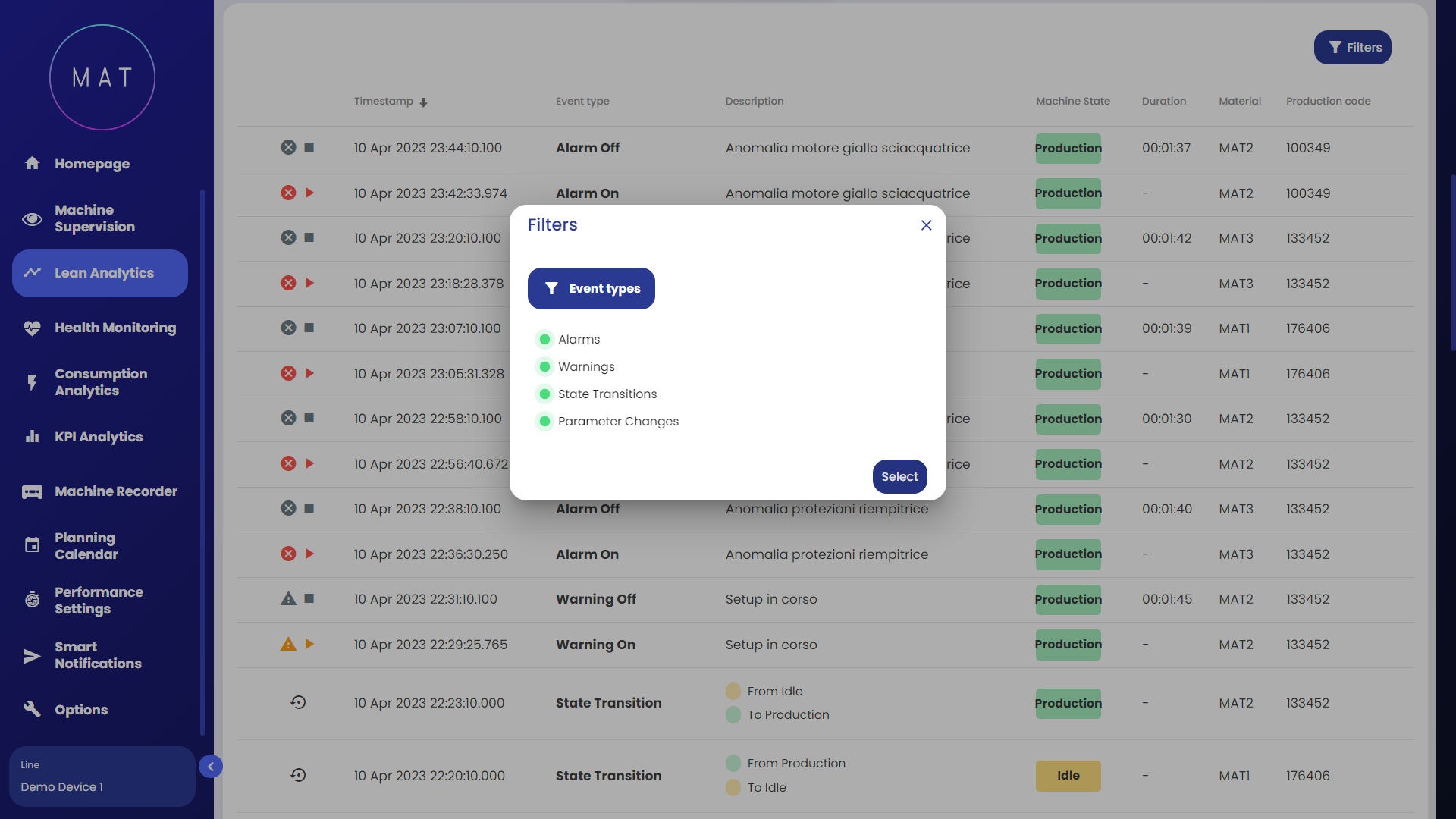Toggle the Warnings event type filter
The image size is (1456, 819).
coord(544,366)
